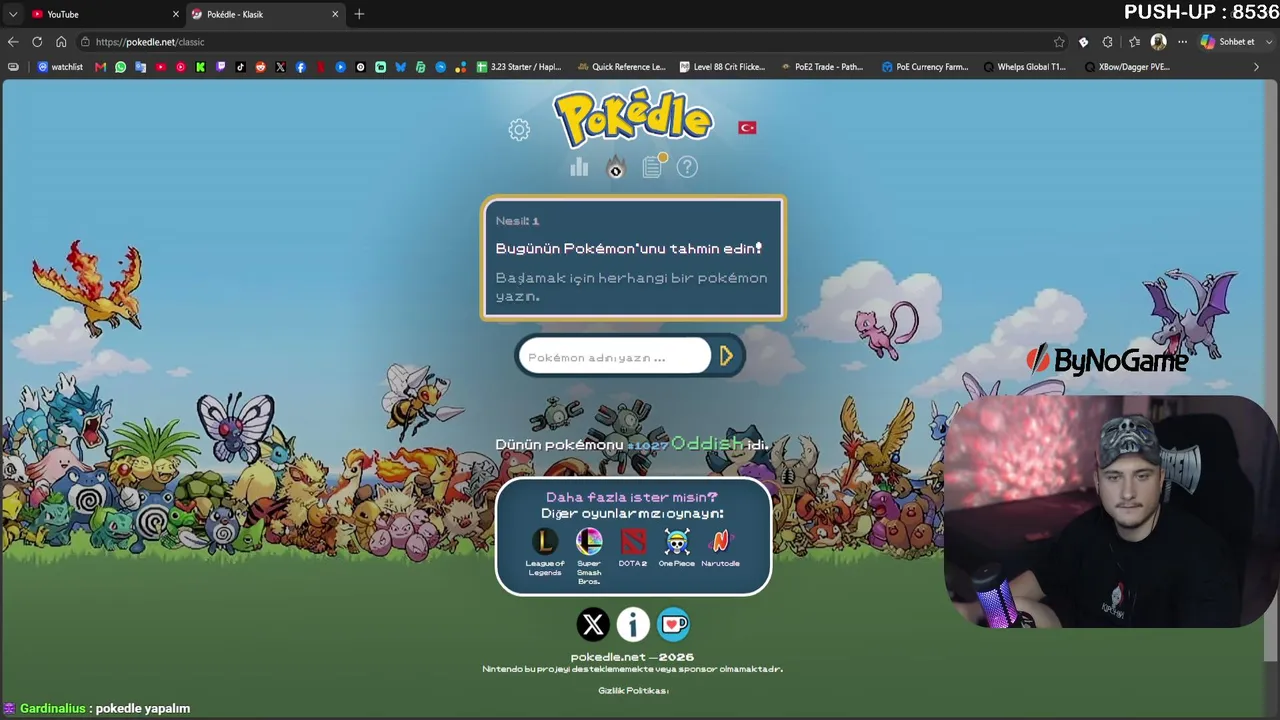Go back to the previous page

point(12,42)
